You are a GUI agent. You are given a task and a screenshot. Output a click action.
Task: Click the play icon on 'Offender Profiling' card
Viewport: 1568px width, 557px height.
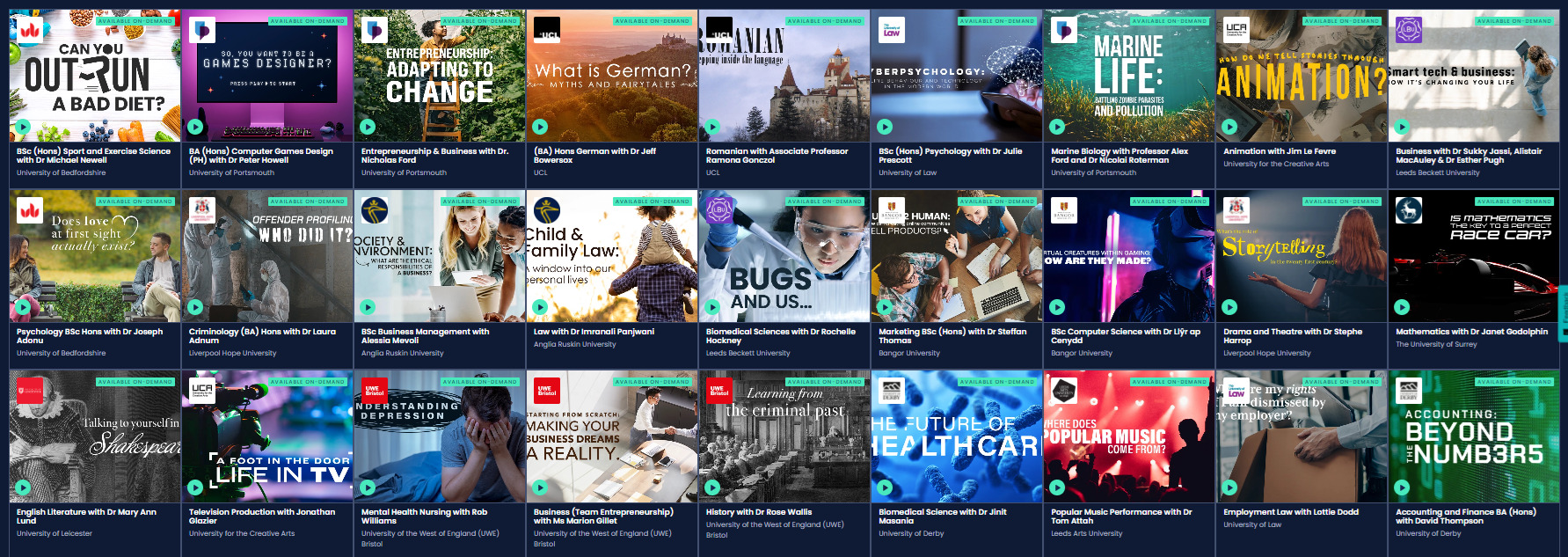click(x=195, y=307)
